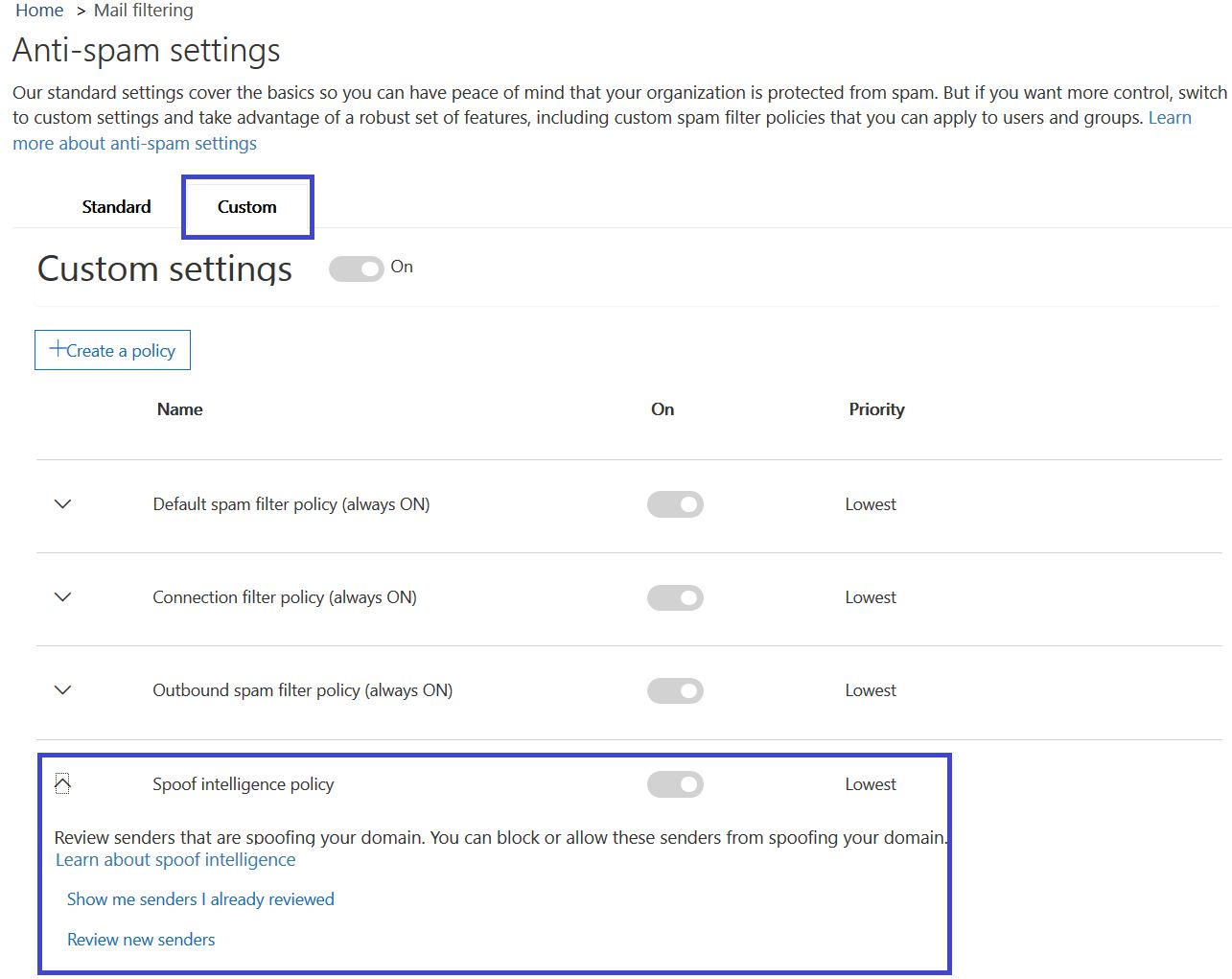This screenshot has height=979, width=1232.
Task: Select the Custom tab
Action: 246,206
